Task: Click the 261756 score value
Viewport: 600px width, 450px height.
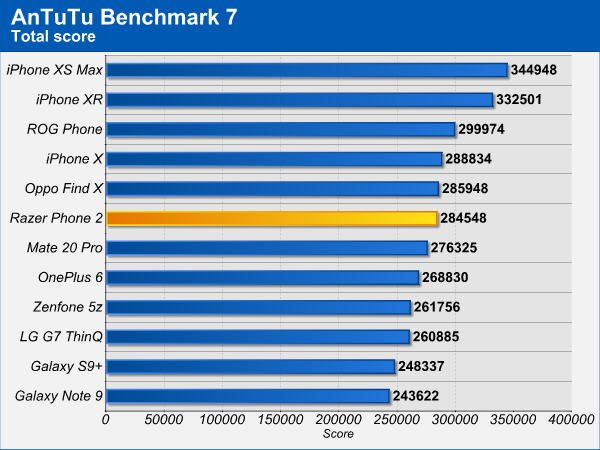Action: 437,307
